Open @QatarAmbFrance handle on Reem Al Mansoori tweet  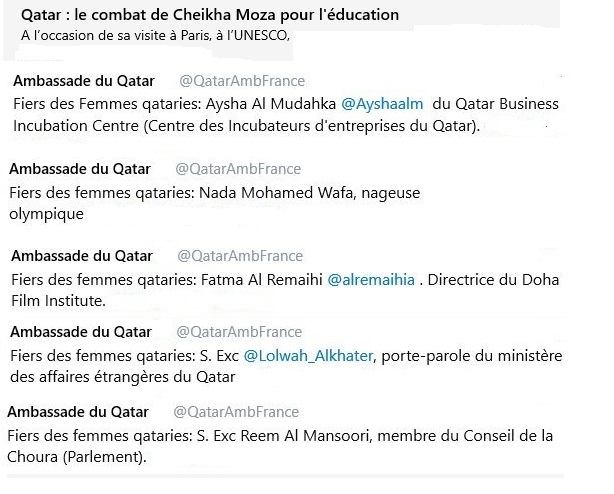(236, 412)
